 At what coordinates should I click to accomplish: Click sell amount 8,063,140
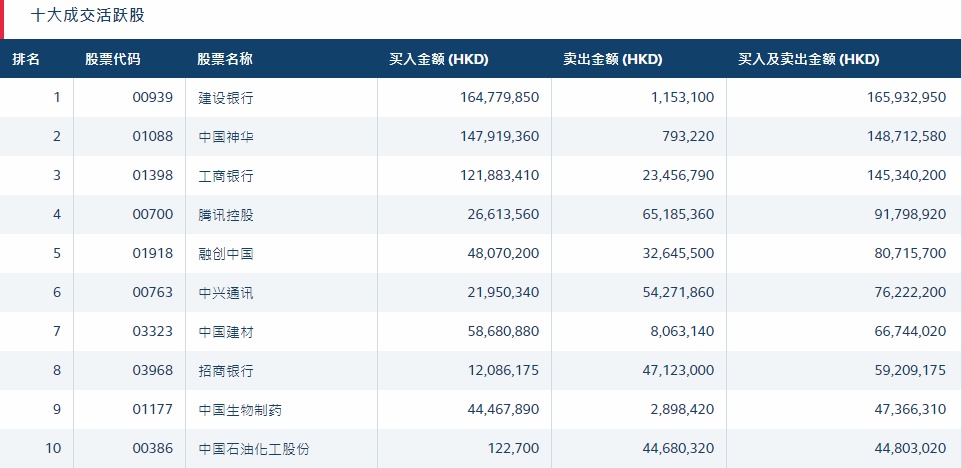click(682, 331)
